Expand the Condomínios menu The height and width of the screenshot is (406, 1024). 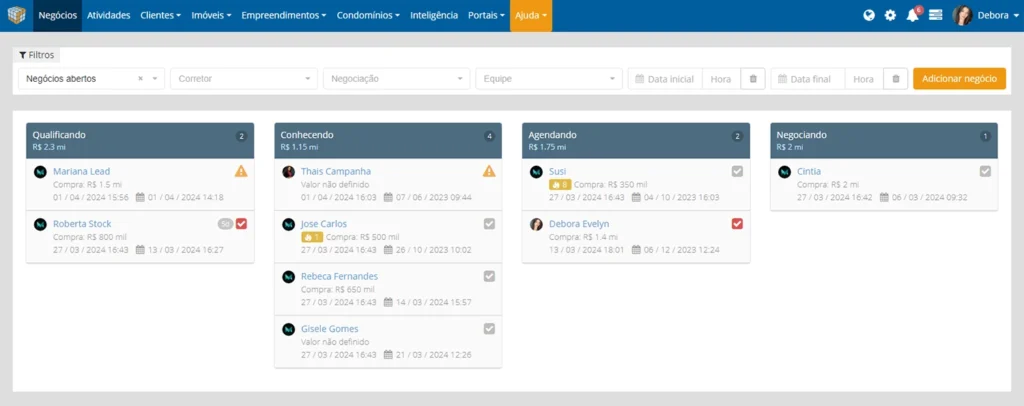(x=368, y=16)
